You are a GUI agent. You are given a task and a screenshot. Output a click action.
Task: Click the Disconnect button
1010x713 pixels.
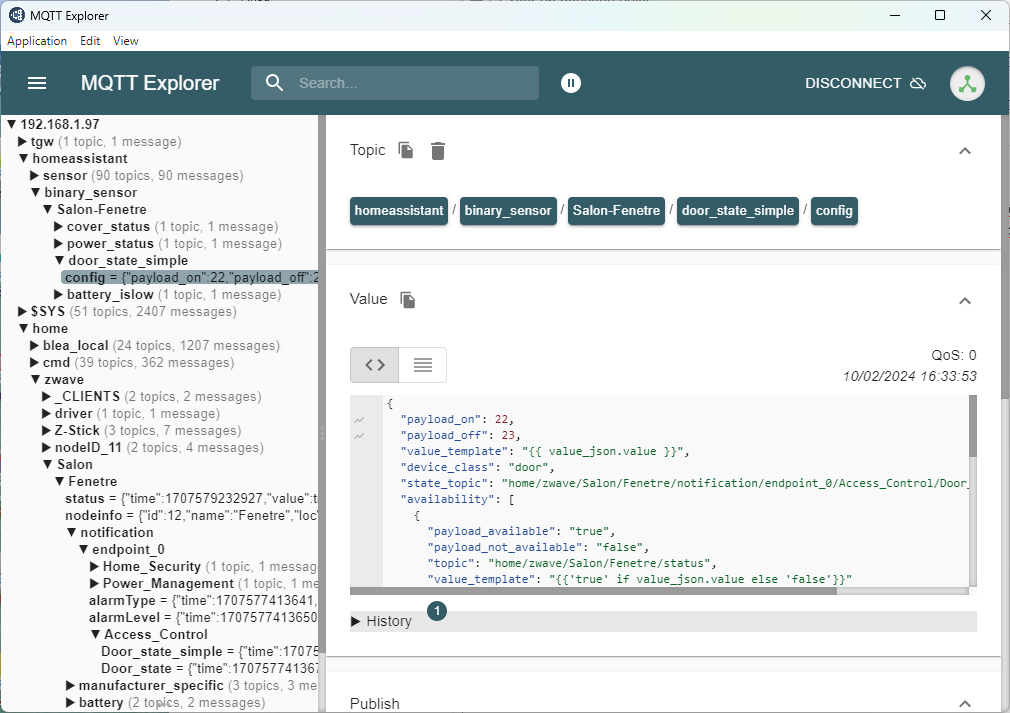866,83
